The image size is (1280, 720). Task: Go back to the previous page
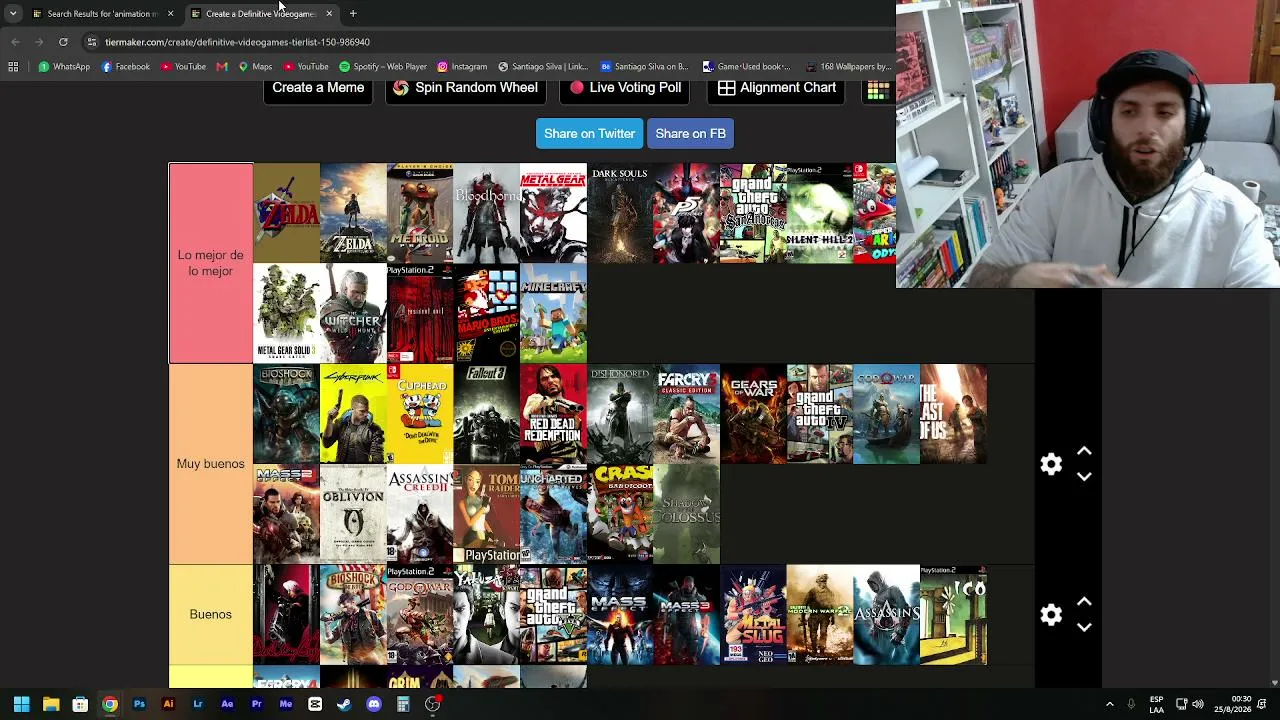coord(15,42)
